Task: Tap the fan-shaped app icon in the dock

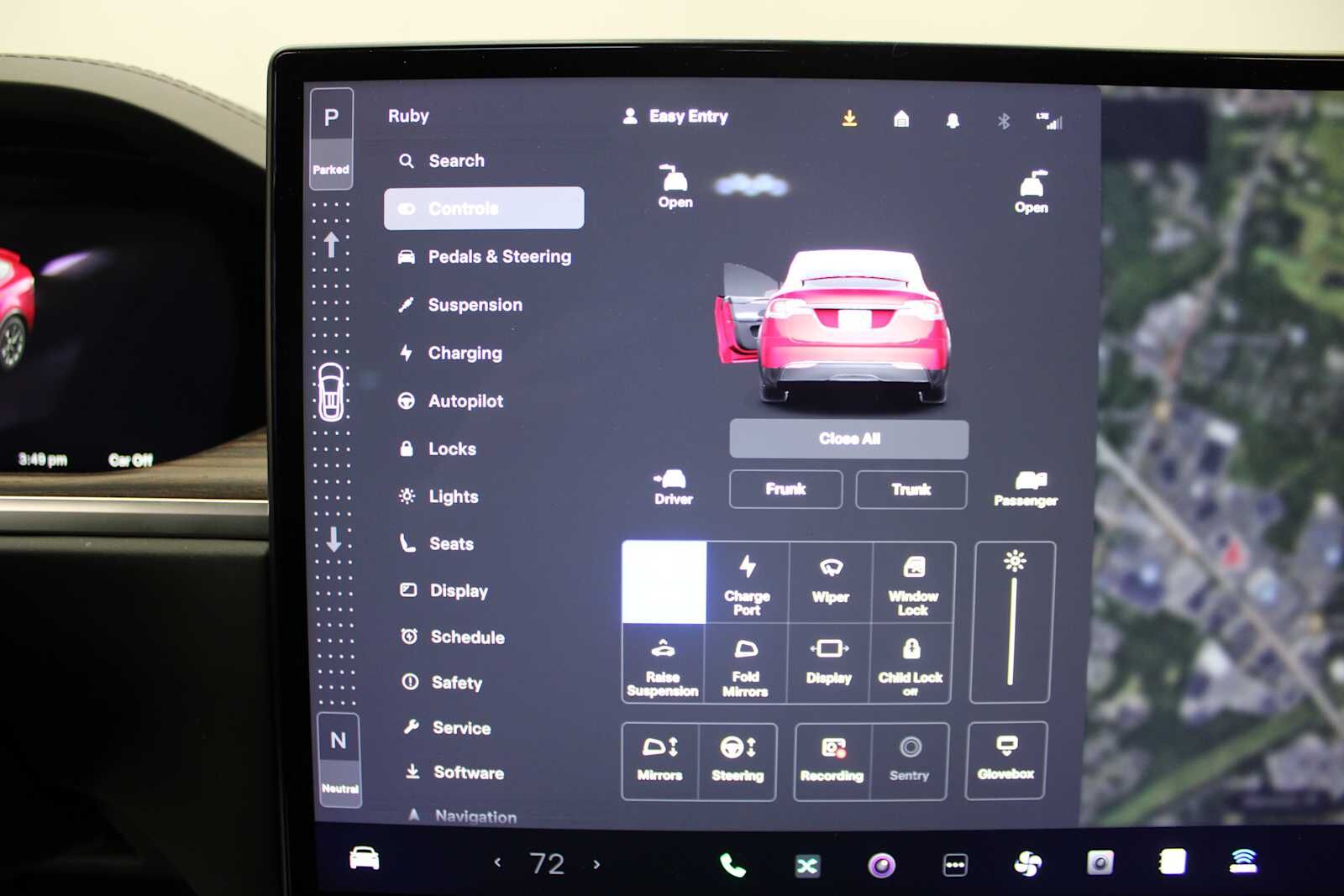Action: pos(1027,863)
